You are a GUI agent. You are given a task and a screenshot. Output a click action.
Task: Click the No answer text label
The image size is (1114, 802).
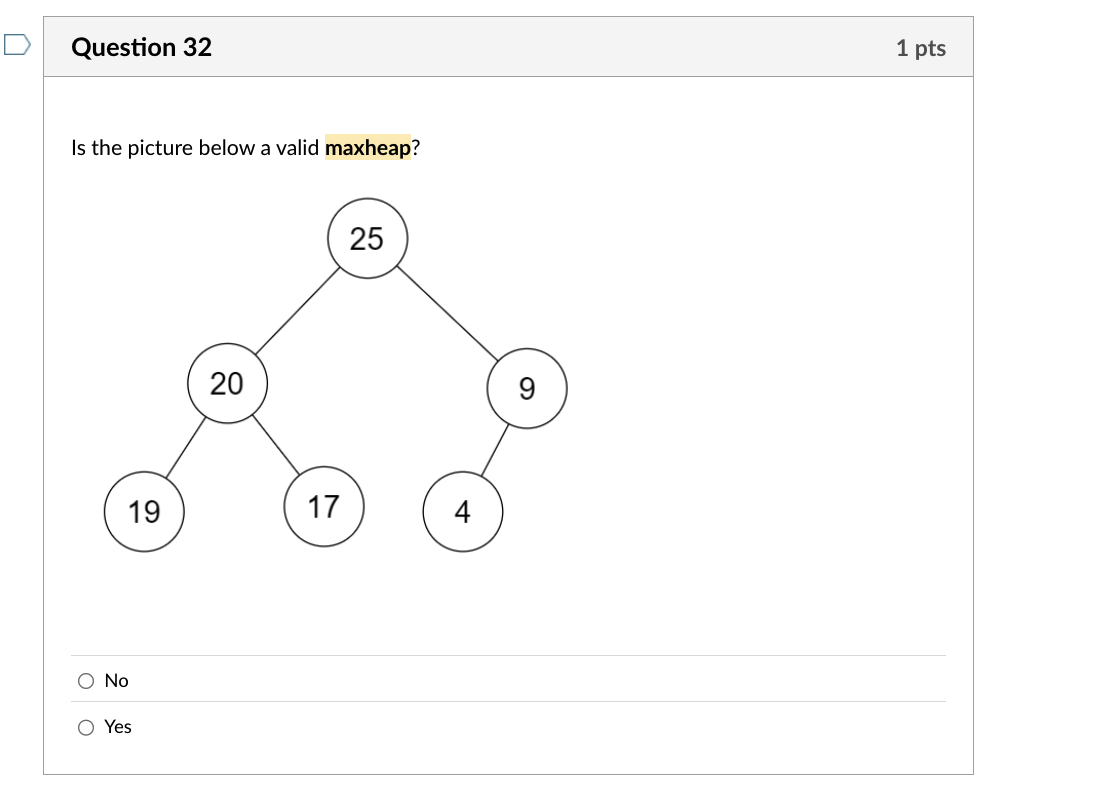[x=115, y=680]
